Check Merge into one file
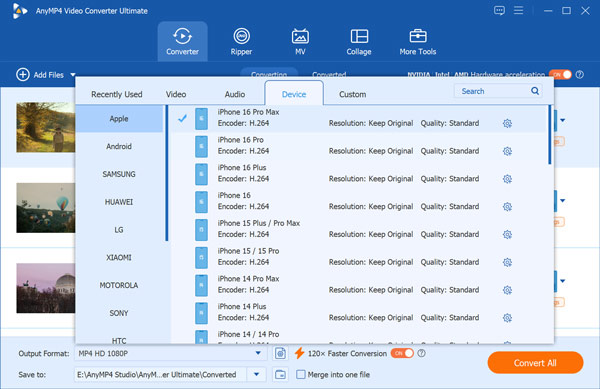Image resolution: width=600 pixels, height=389 pixels. tap(301, 374)
